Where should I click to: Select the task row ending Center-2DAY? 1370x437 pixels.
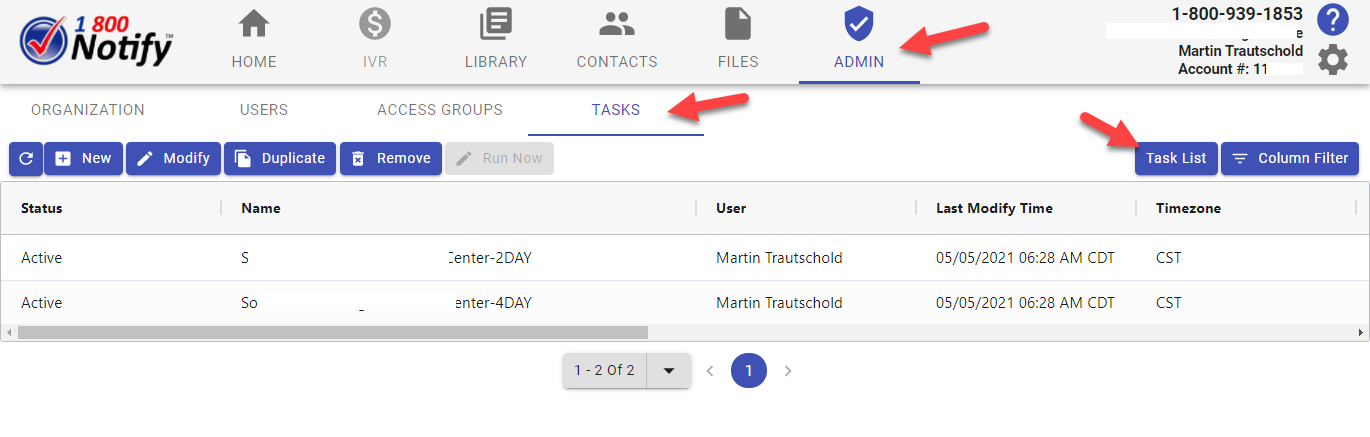click(x=490, y=258)
